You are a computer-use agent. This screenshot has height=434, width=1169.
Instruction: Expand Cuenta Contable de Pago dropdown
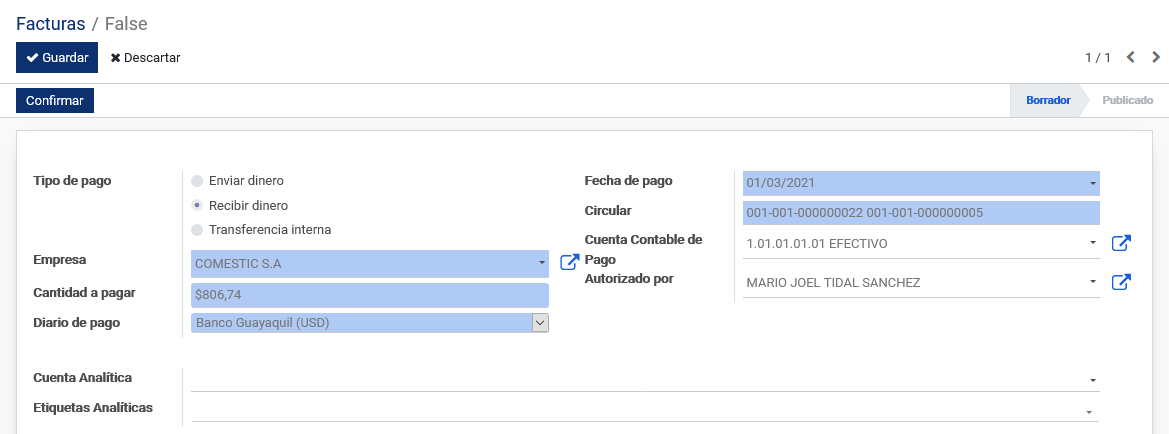(x=1092, y=243)
